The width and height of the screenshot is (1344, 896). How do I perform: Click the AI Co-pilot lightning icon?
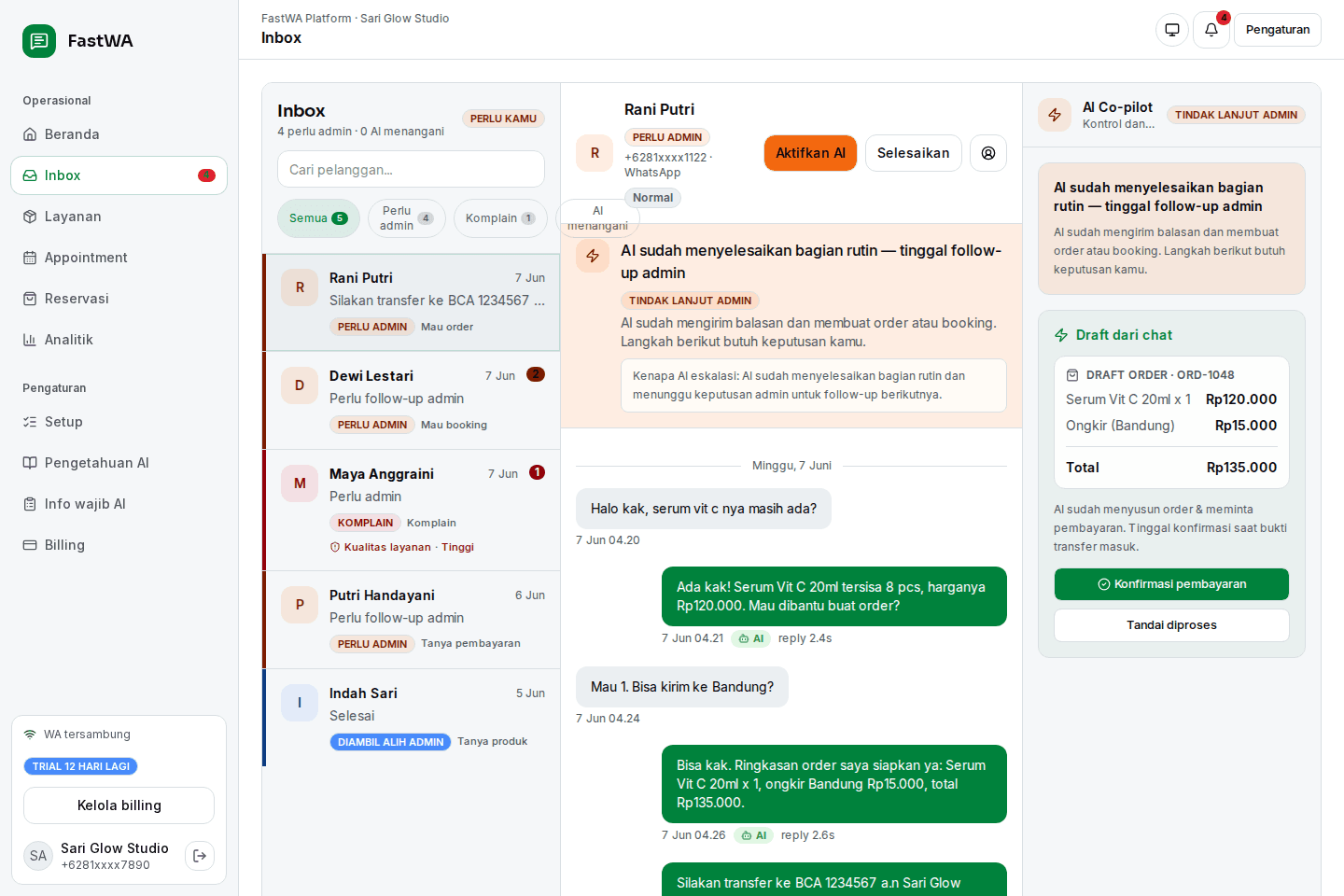[1055, 115]
